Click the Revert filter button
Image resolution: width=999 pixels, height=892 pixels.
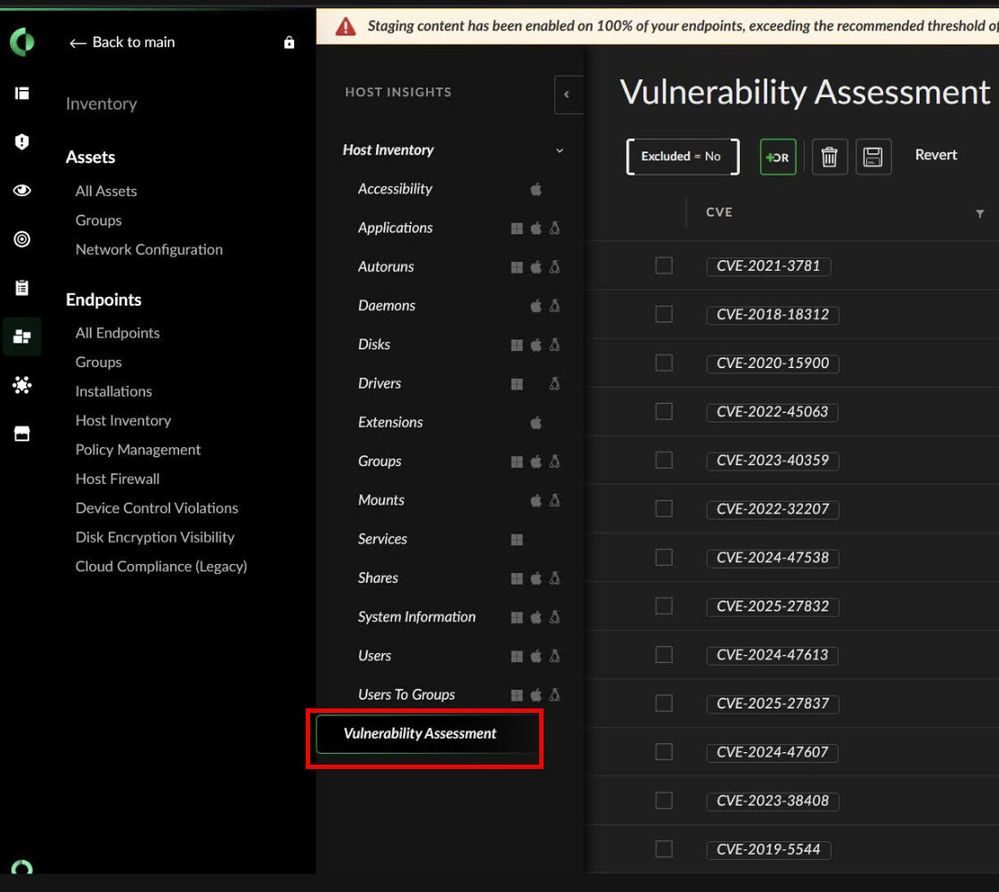[x=936, y=155]
